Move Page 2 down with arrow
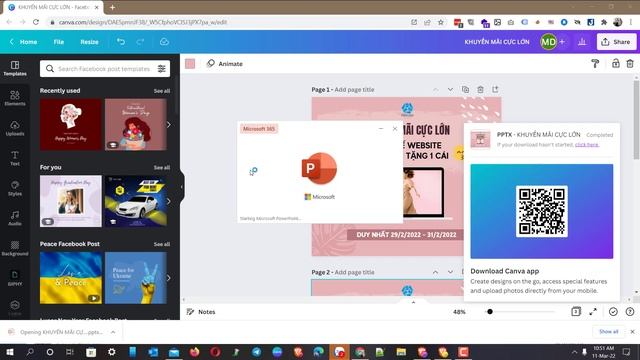 point(450,272)
